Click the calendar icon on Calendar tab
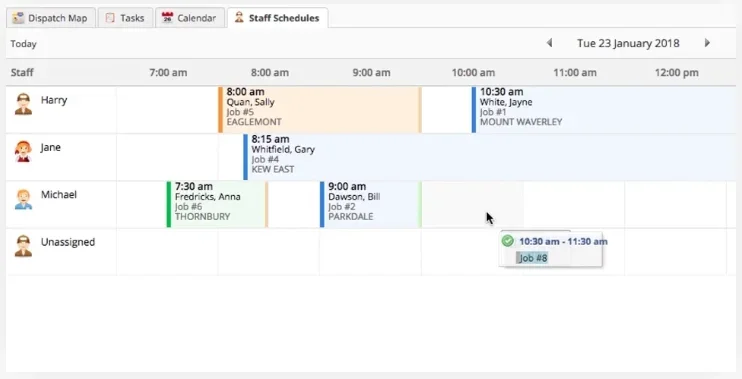Image resolution: width=742 pixels, height=379 pixels. pyautogui.click(x=167, y=18)
